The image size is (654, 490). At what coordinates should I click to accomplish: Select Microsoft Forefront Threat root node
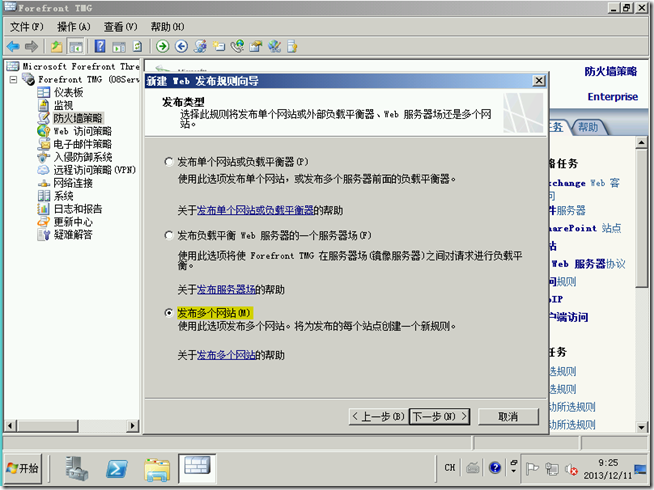click(x=81, y=66)
